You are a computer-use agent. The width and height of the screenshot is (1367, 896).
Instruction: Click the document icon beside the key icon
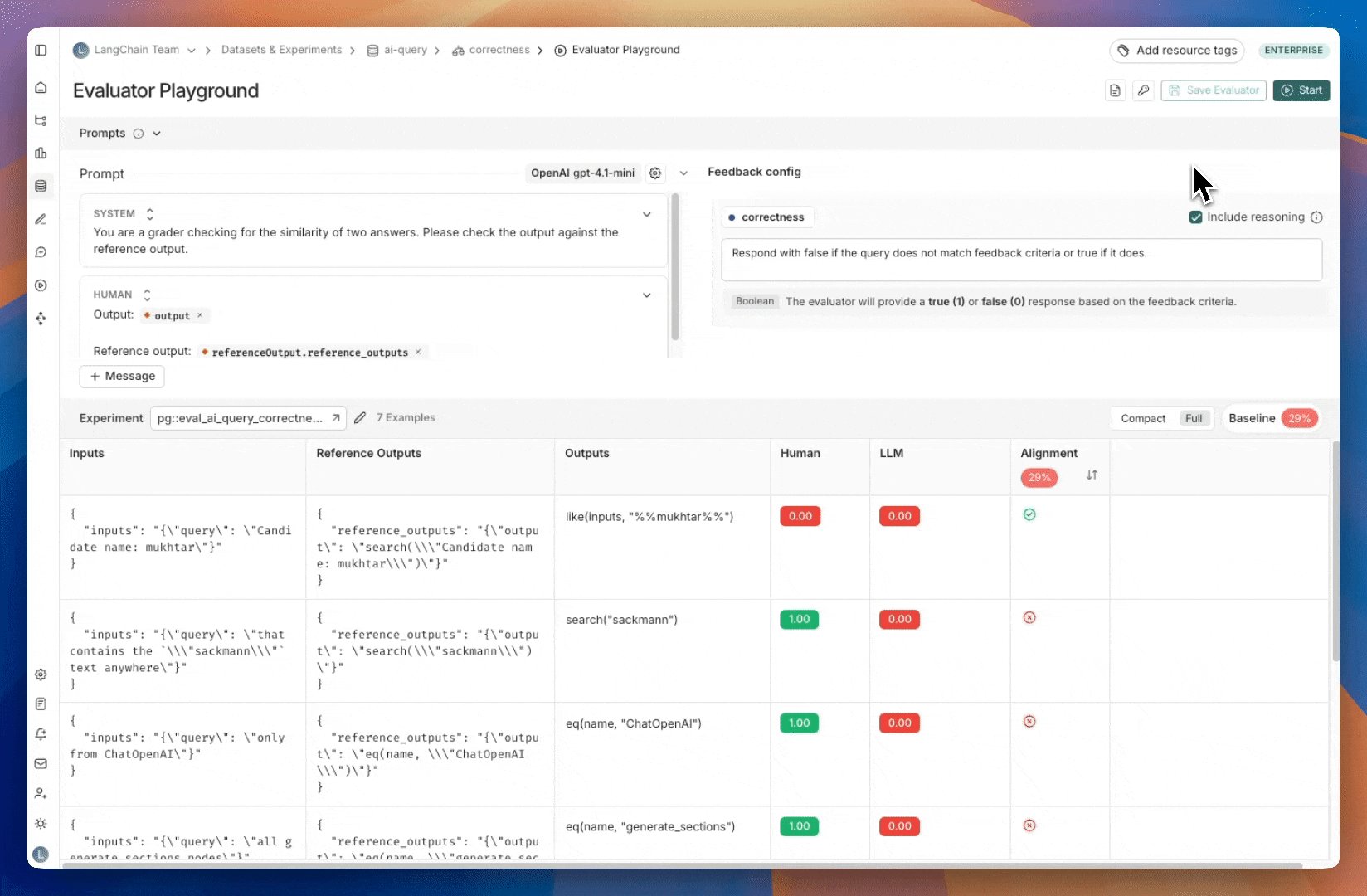pyautogui.click(x=1115, y=90)
